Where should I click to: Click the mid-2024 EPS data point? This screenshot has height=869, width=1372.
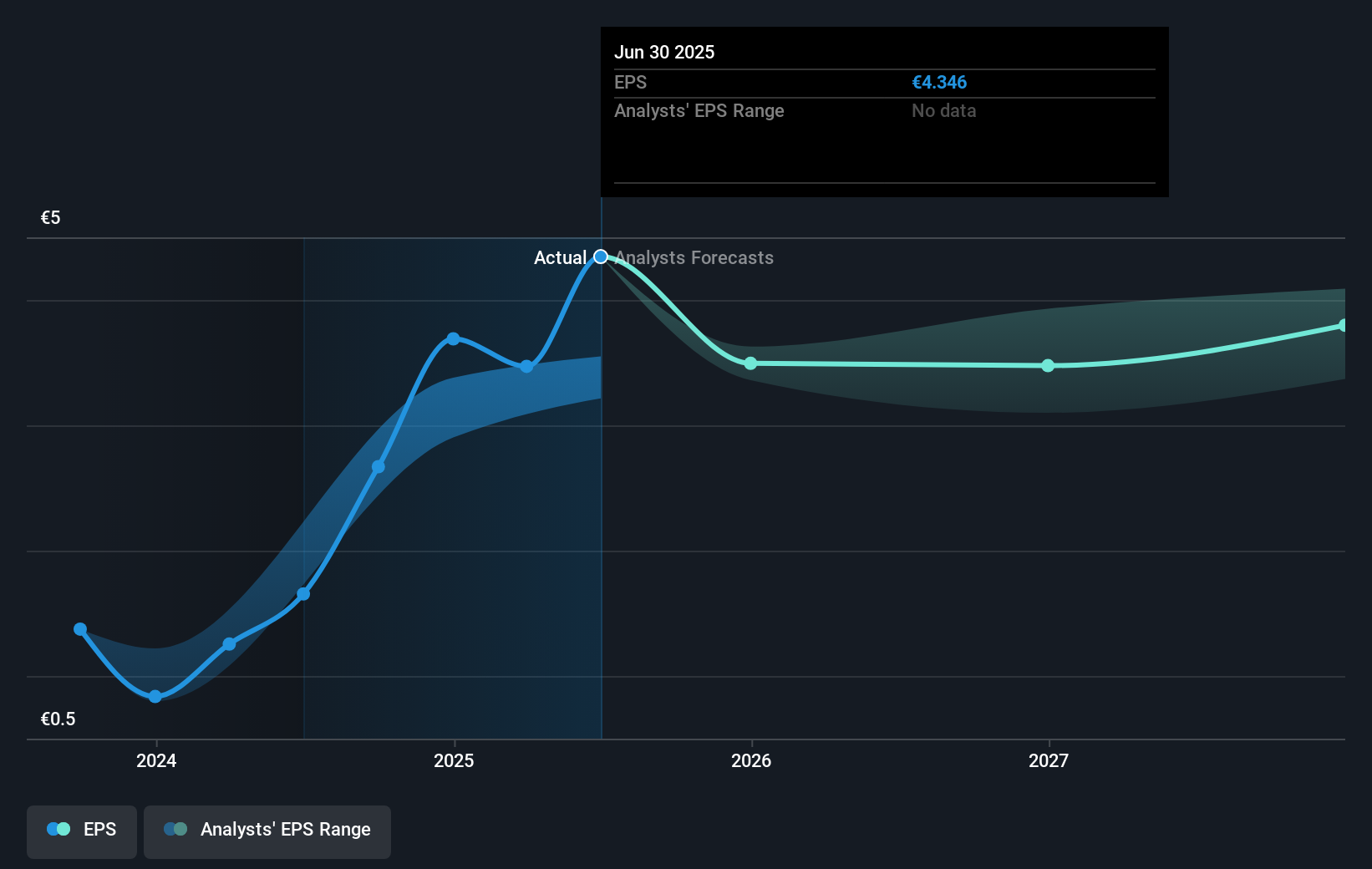point(304,594)
